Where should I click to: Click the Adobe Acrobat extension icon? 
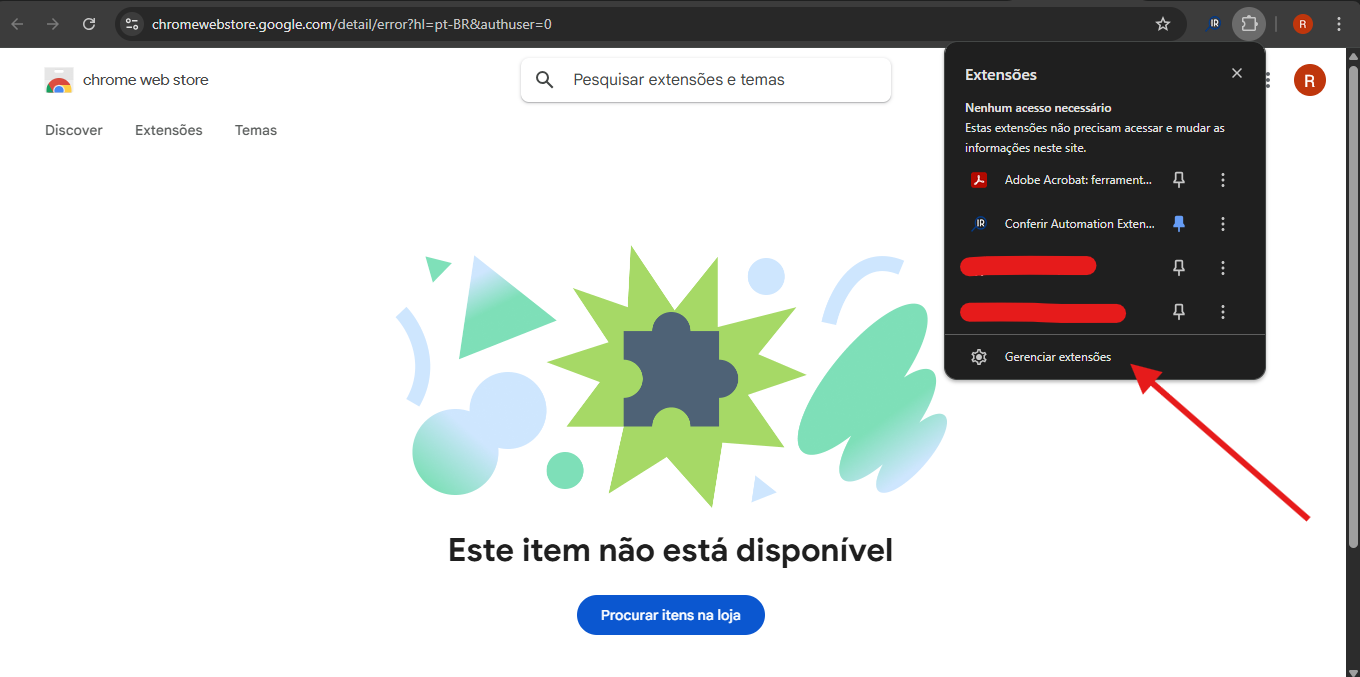tap(980, 180)
